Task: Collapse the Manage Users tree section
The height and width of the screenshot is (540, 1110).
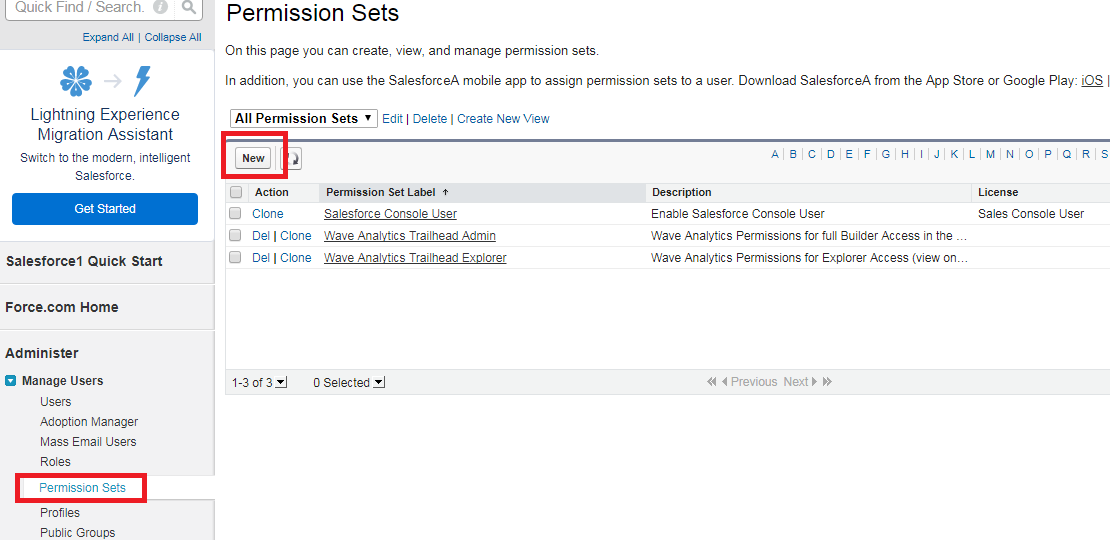Action: tap(10, 381)
